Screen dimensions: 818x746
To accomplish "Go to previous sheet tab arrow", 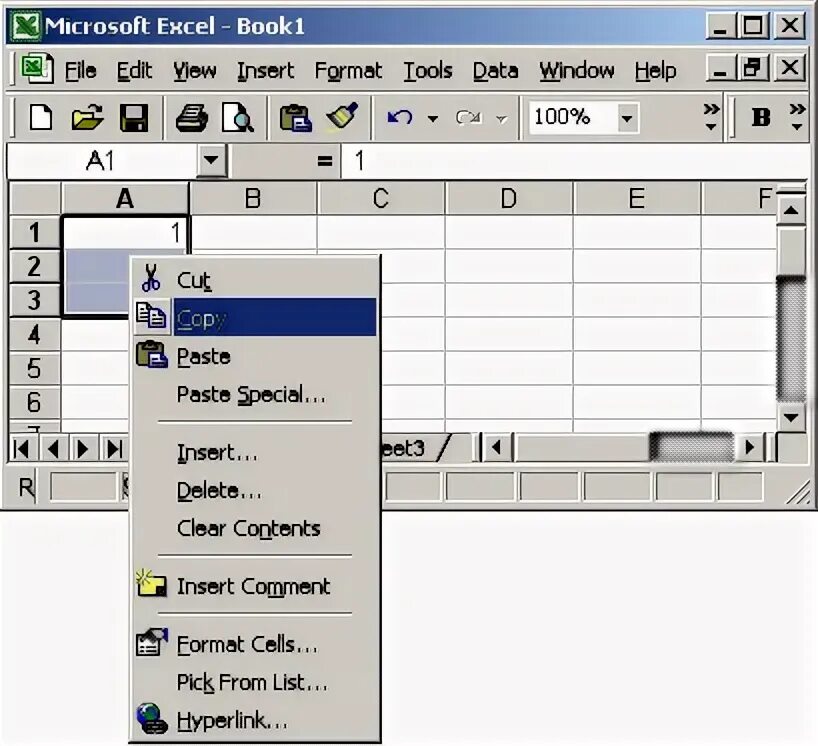I will pos(53,449).
